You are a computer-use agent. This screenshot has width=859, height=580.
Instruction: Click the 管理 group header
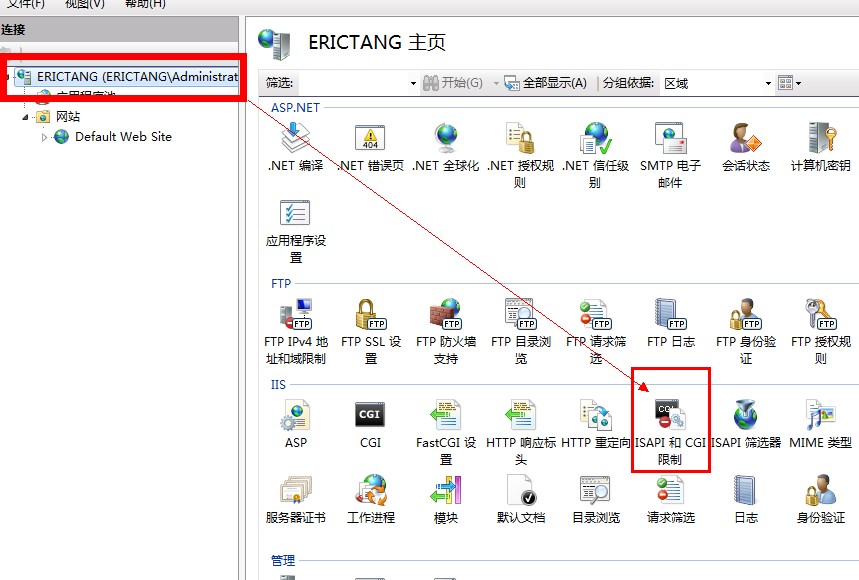tap(283, 560)
